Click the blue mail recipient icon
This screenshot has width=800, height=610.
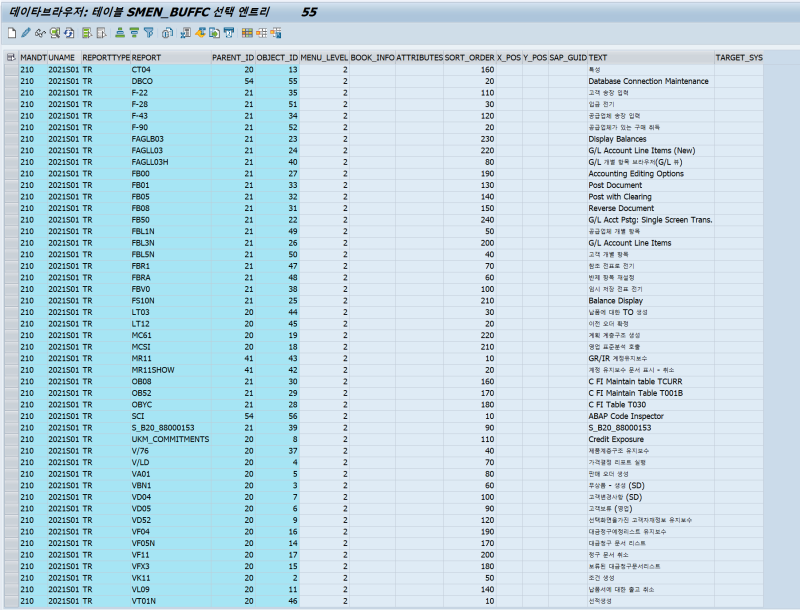pyautogui.click(x=229, y=33)
